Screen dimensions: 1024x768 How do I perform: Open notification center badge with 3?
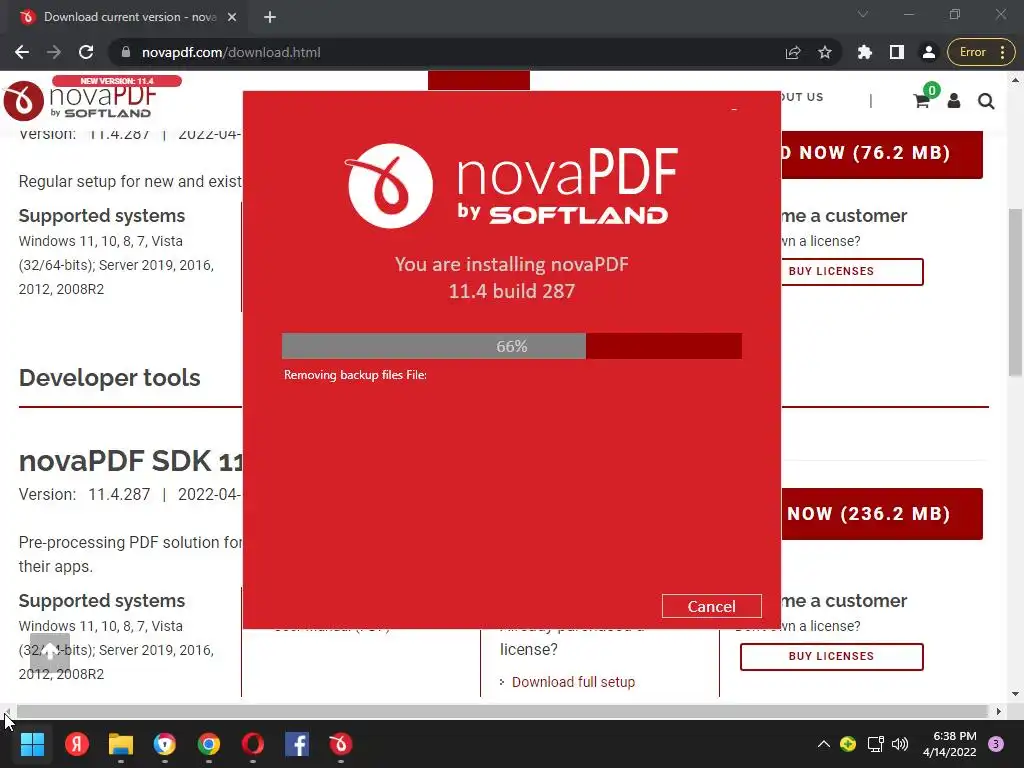[996, 744]
